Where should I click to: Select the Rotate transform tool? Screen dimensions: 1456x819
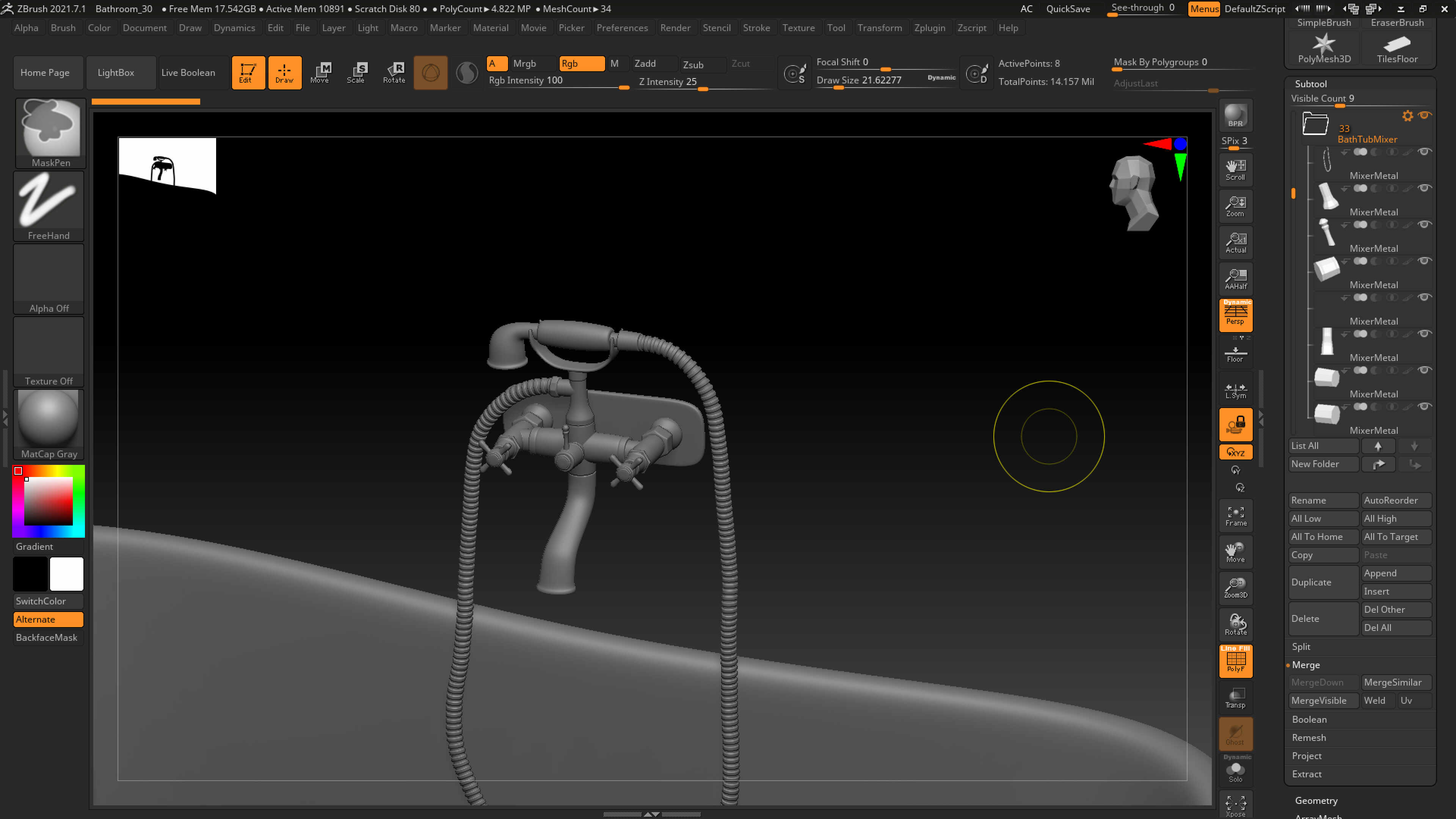(394, 72)
